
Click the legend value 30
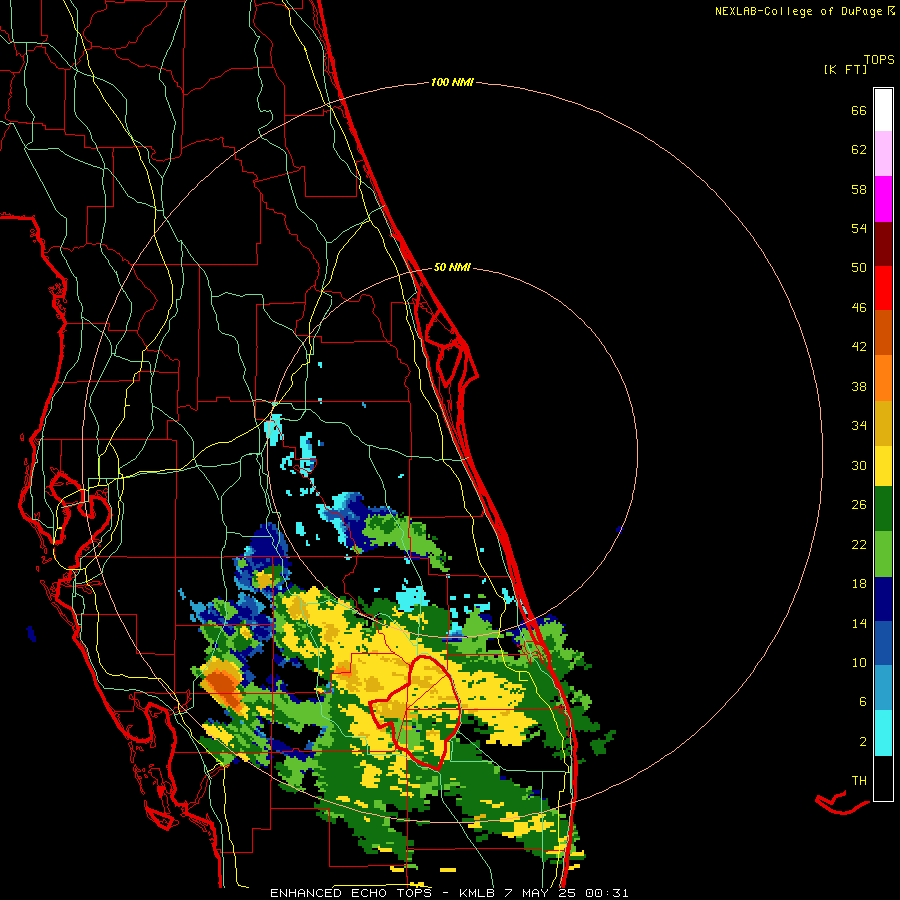859,465
